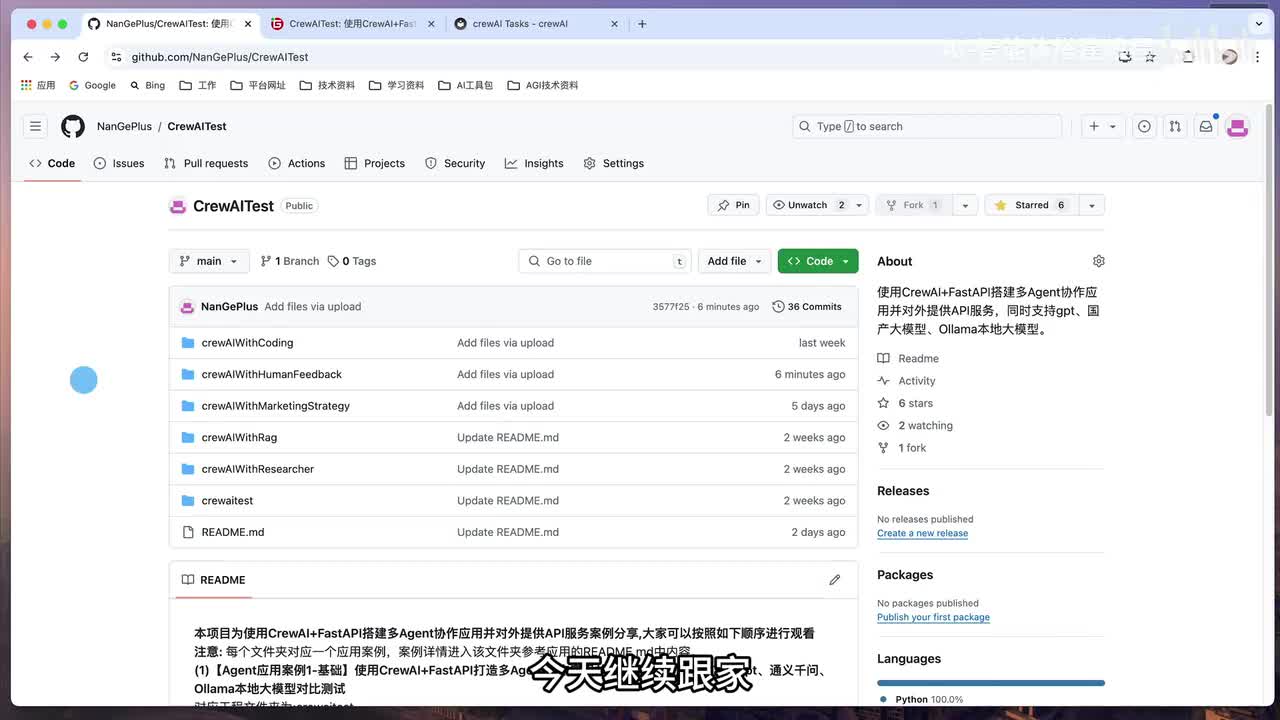The image size is (1280, 720).
Task: Open the Actions tab
Action: tap(297, 163)
